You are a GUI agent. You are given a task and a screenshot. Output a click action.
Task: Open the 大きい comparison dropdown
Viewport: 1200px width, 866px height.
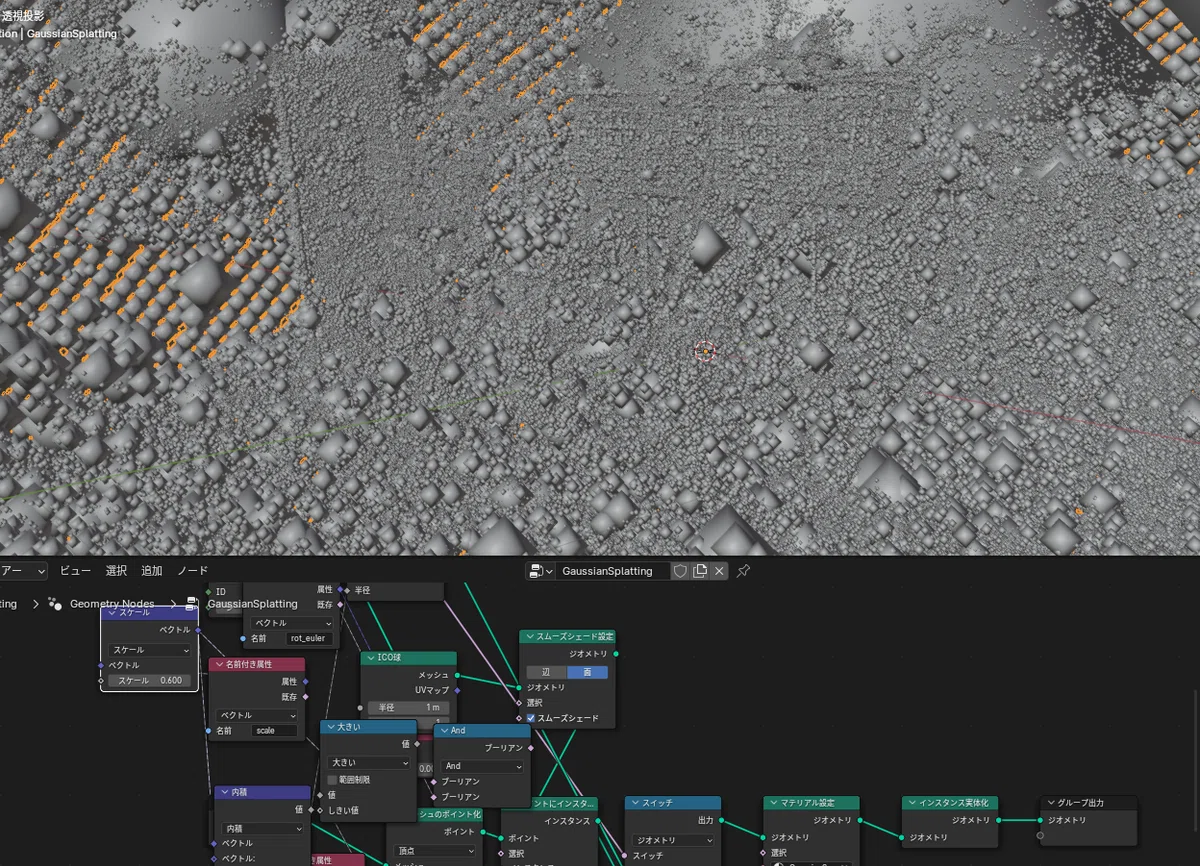369,763
